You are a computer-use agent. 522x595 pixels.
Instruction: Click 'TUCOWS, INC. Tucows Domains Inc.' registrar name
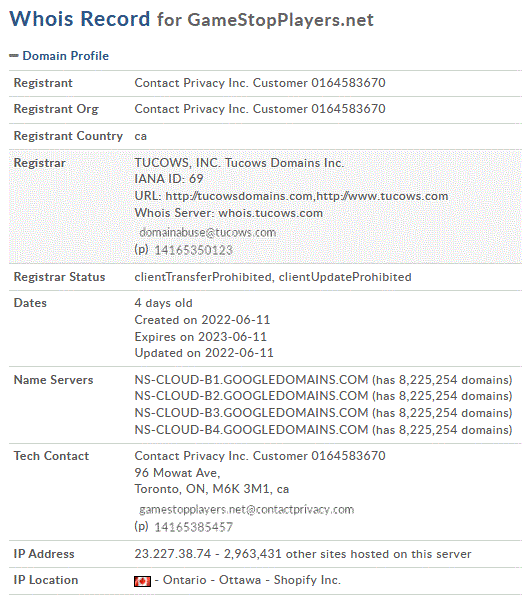(x=239, y=163)
